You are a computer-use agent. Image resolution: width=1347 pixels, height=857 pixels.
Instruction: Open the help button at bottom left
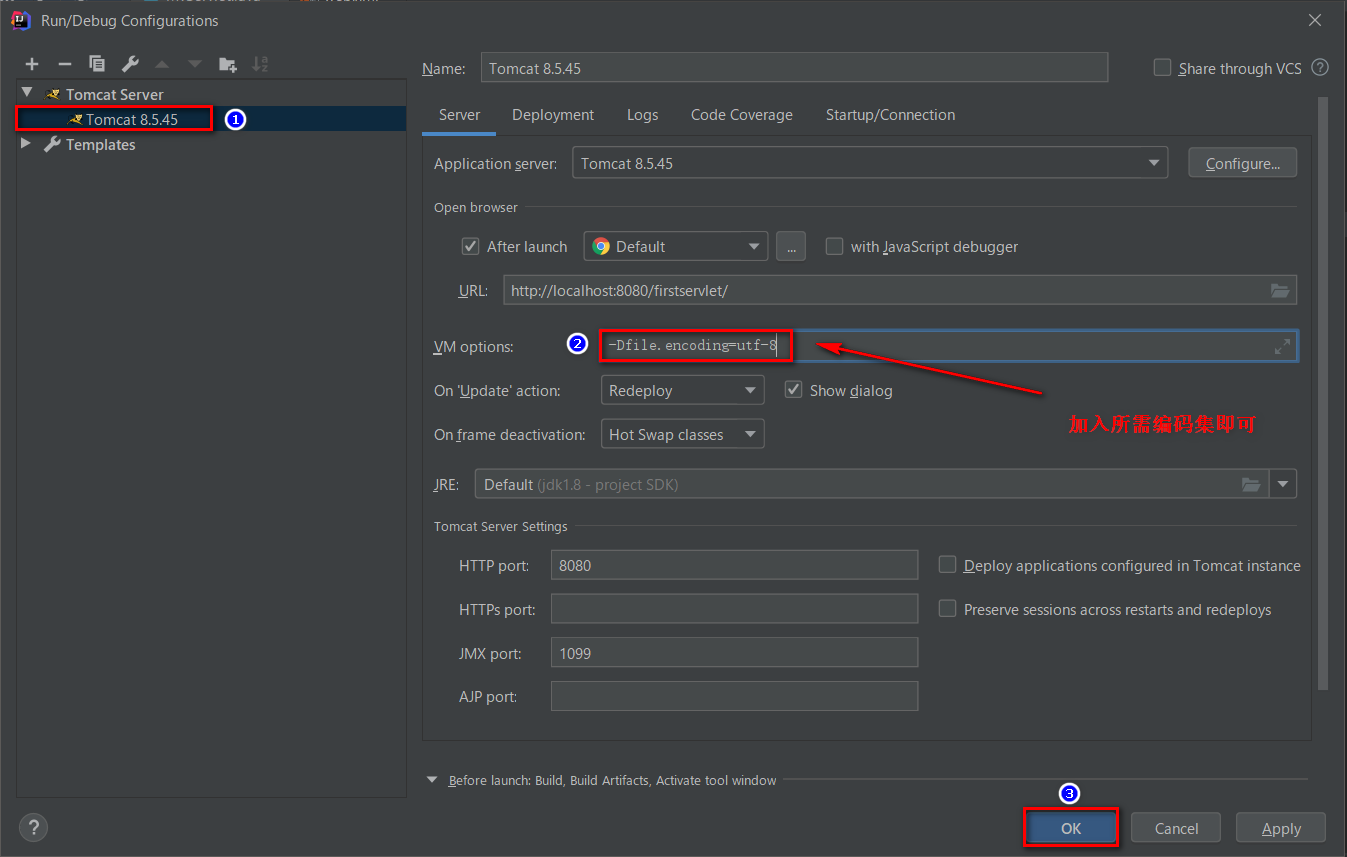34,828
